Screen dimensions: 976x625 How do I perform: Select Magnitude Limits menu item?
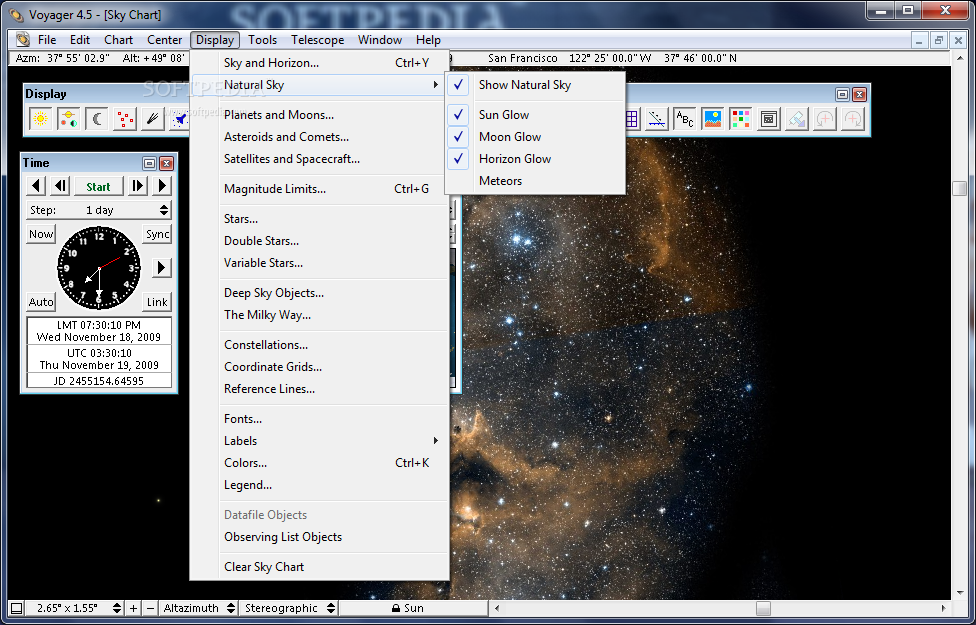[x=319, y=189]
